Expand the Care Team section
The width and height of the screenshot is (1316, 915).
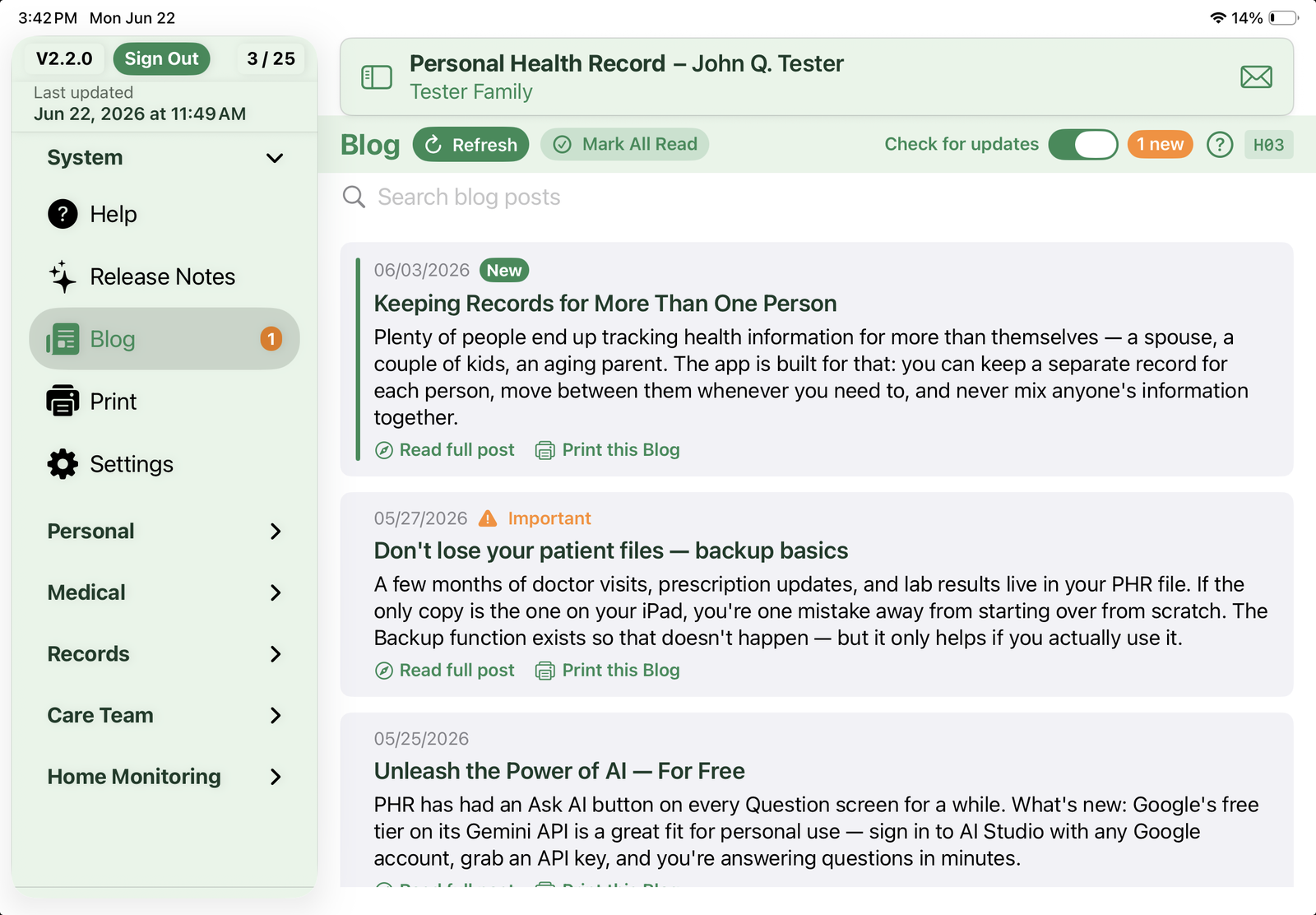164,716
